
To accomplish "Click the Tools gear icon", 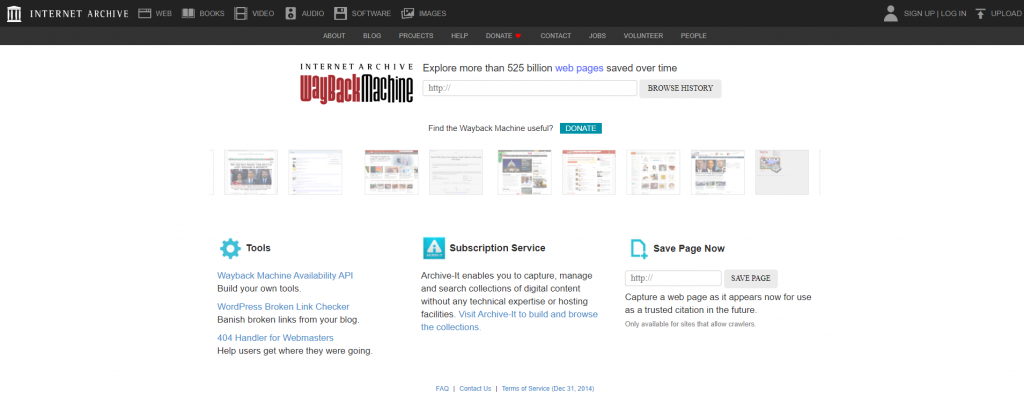I will [x=230, y=248].
